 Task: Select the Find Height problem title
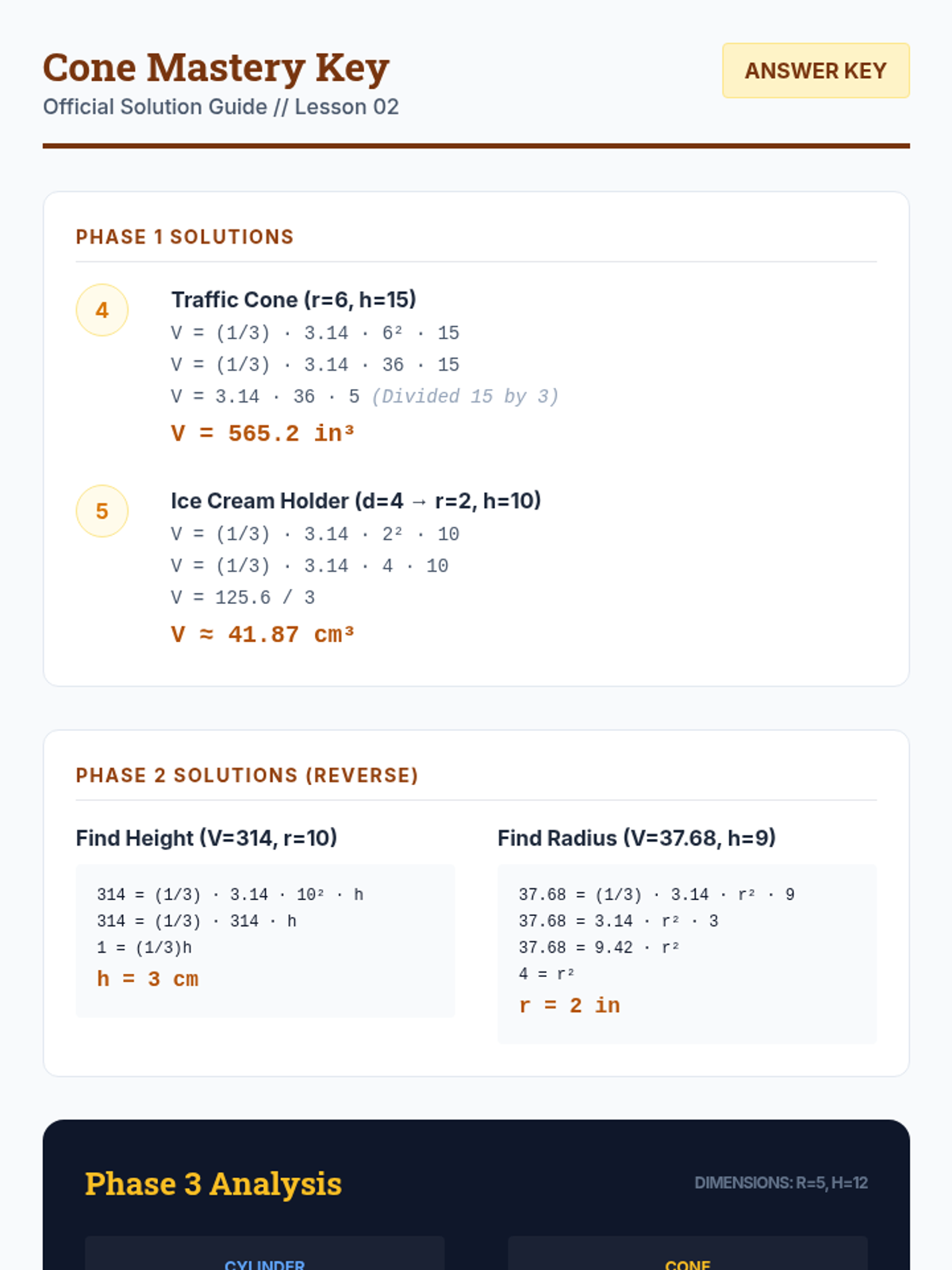(x=206, y=838)
